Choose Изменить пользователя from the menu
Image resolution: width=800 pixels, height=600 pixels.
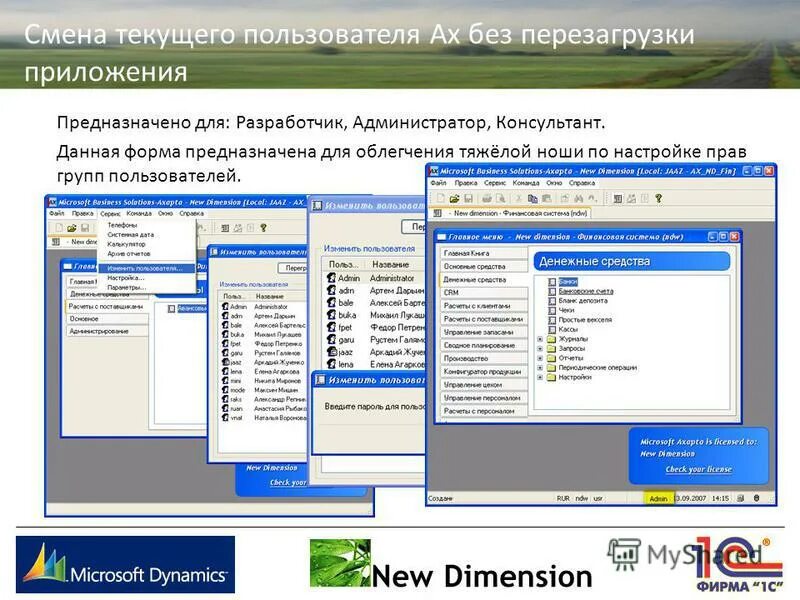tap(145, 268)
